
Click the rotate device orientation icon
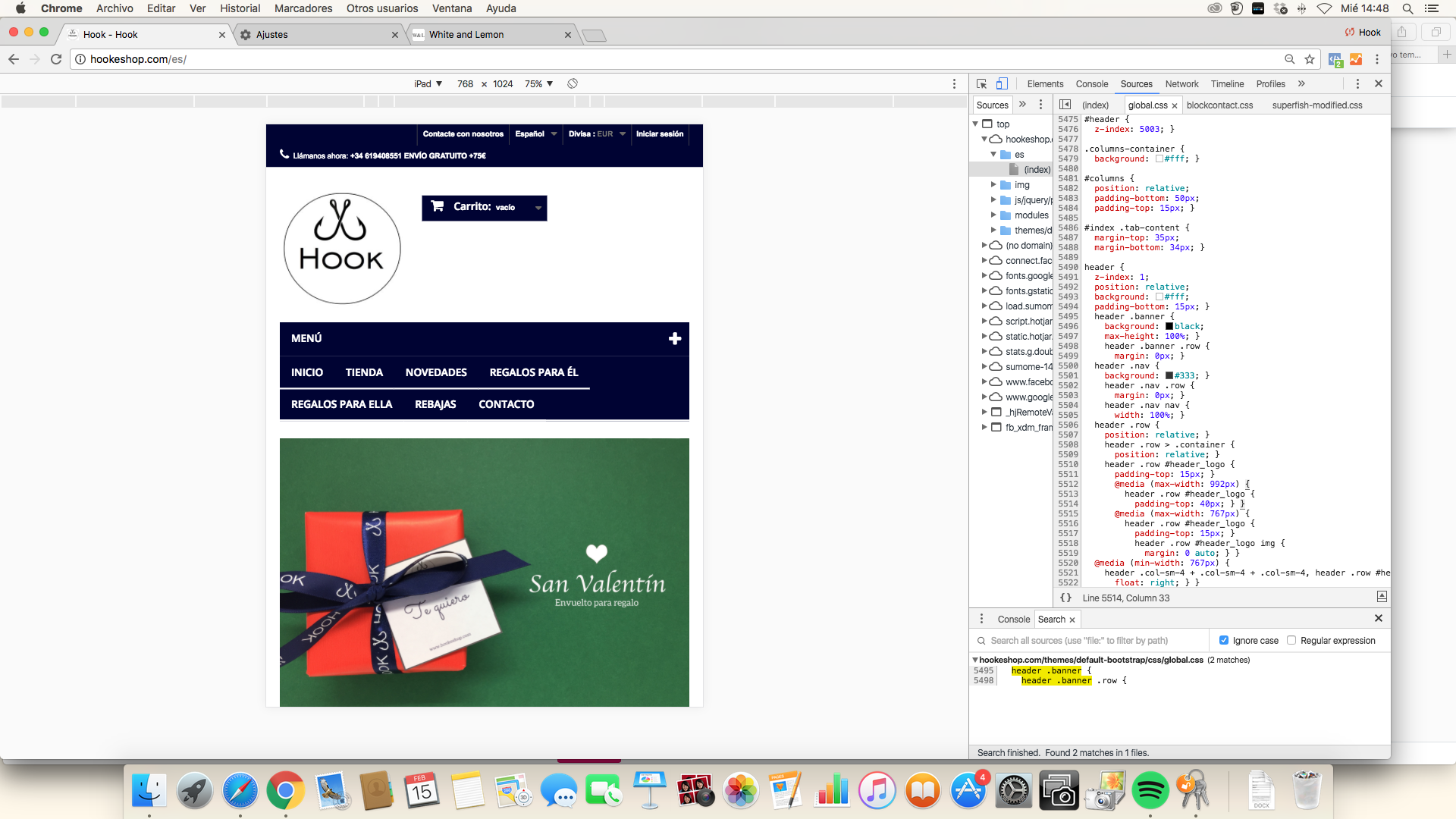click(x=573, y=83)
